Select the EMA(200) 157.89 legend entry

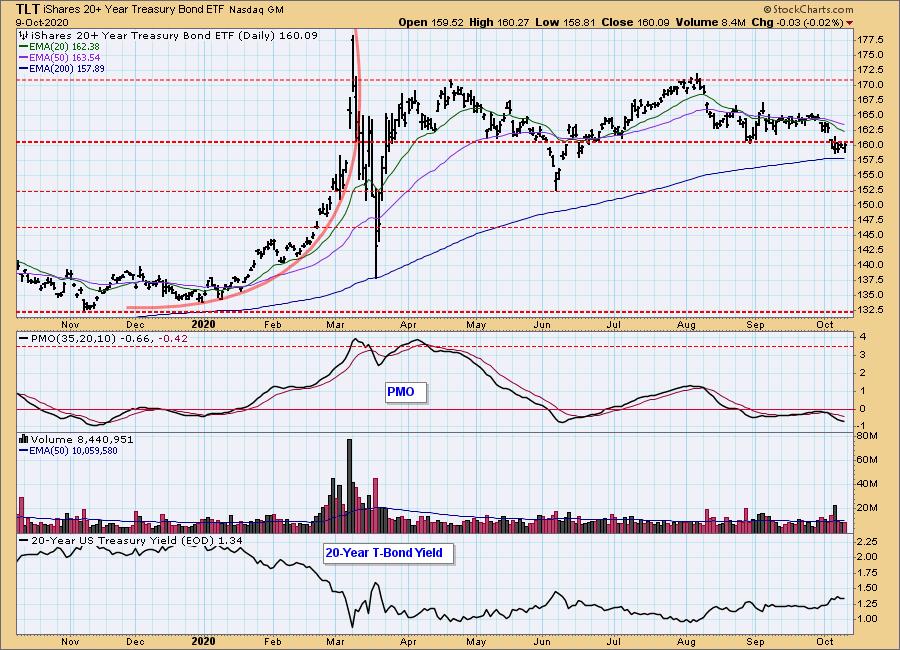pos(62,68)
